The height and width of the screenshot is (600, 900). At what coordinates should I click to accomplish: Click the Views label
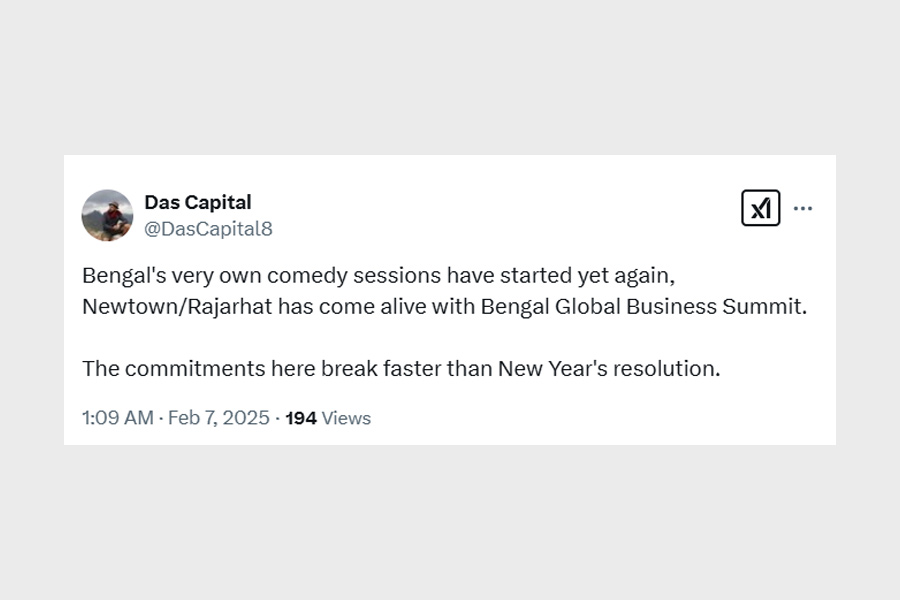(347, 418)
